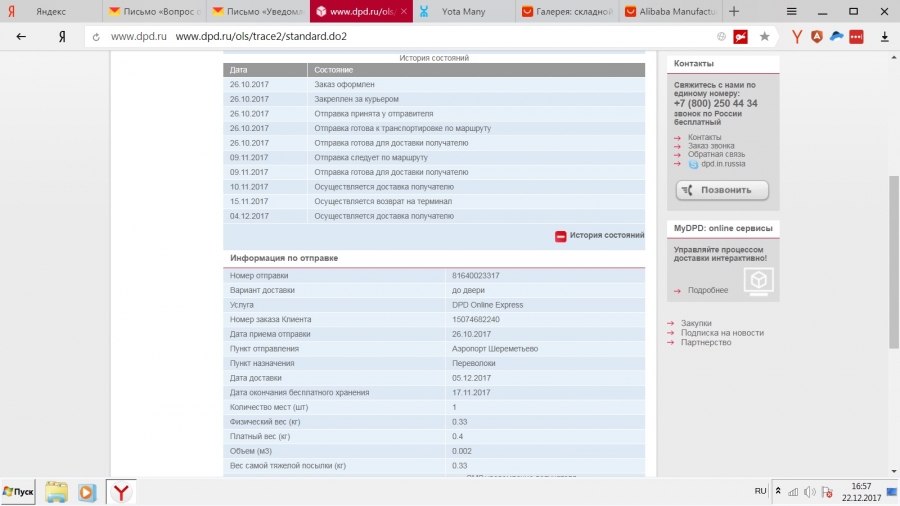
Task: Click the 'Переволоки' destination value
Action: [x=474, y=364]
